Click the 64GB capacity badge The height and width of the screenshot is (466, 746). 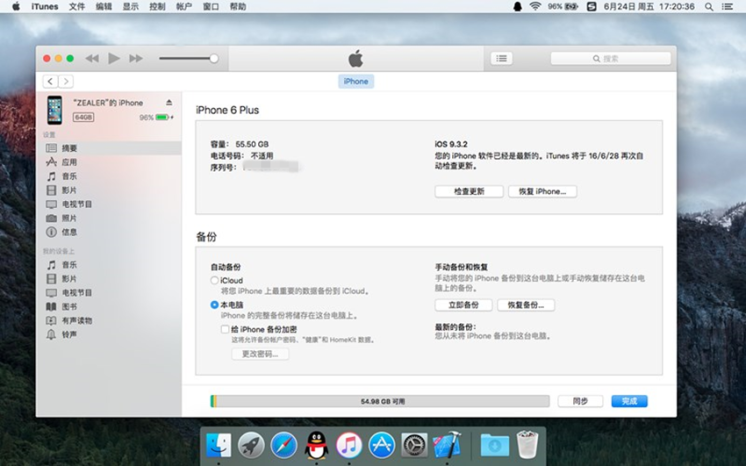(83, 117)
